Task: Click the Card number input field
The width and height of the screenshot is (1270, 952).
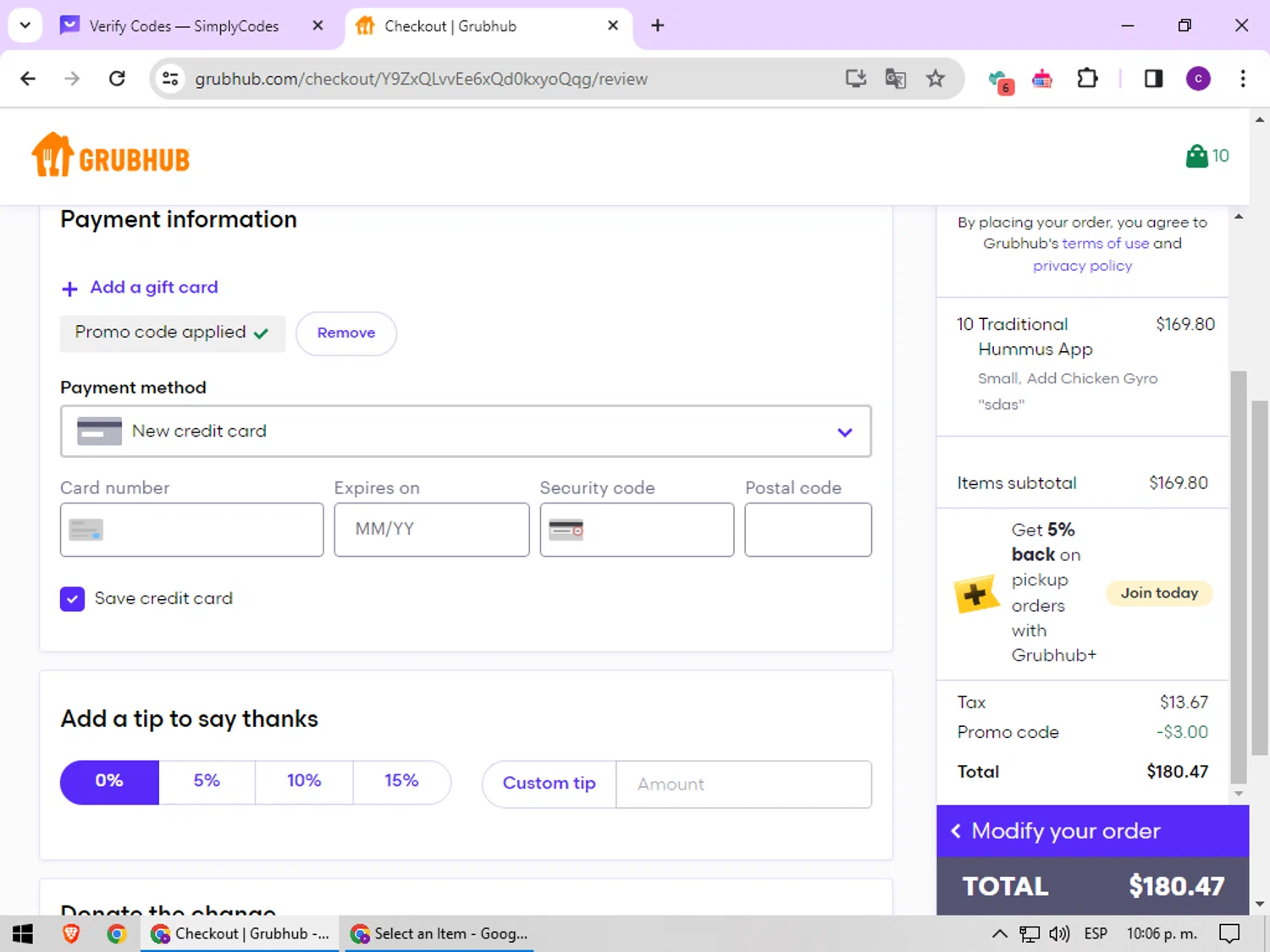Action: (x=192, y=530)
